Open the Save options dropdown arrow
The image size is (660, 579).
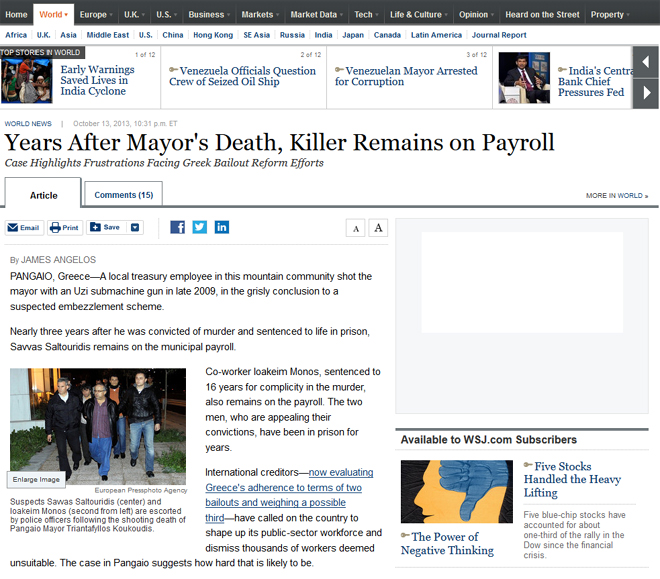[136, 227]
